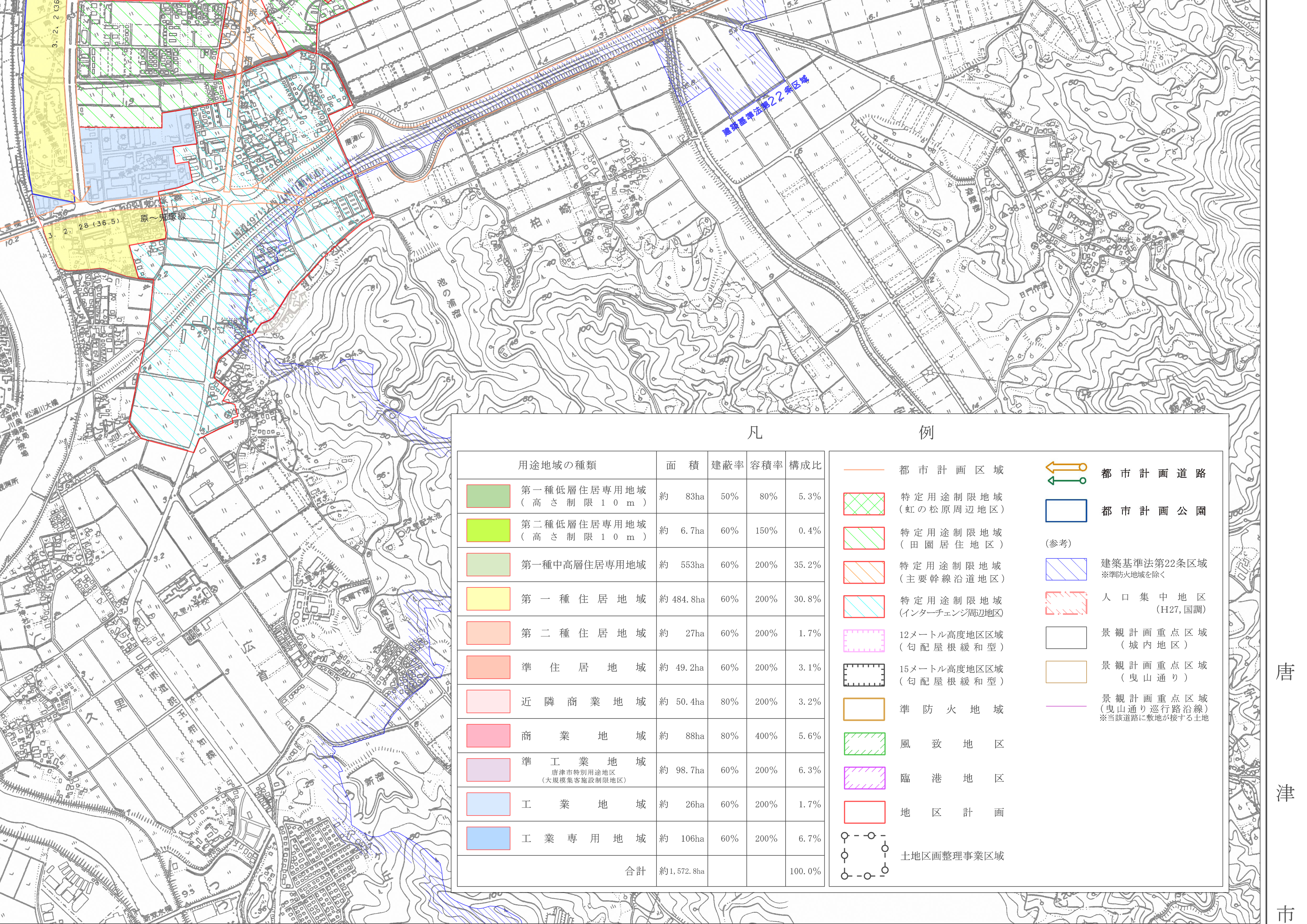
Task: Click the 合計 total label
Action: click(635, 871)
